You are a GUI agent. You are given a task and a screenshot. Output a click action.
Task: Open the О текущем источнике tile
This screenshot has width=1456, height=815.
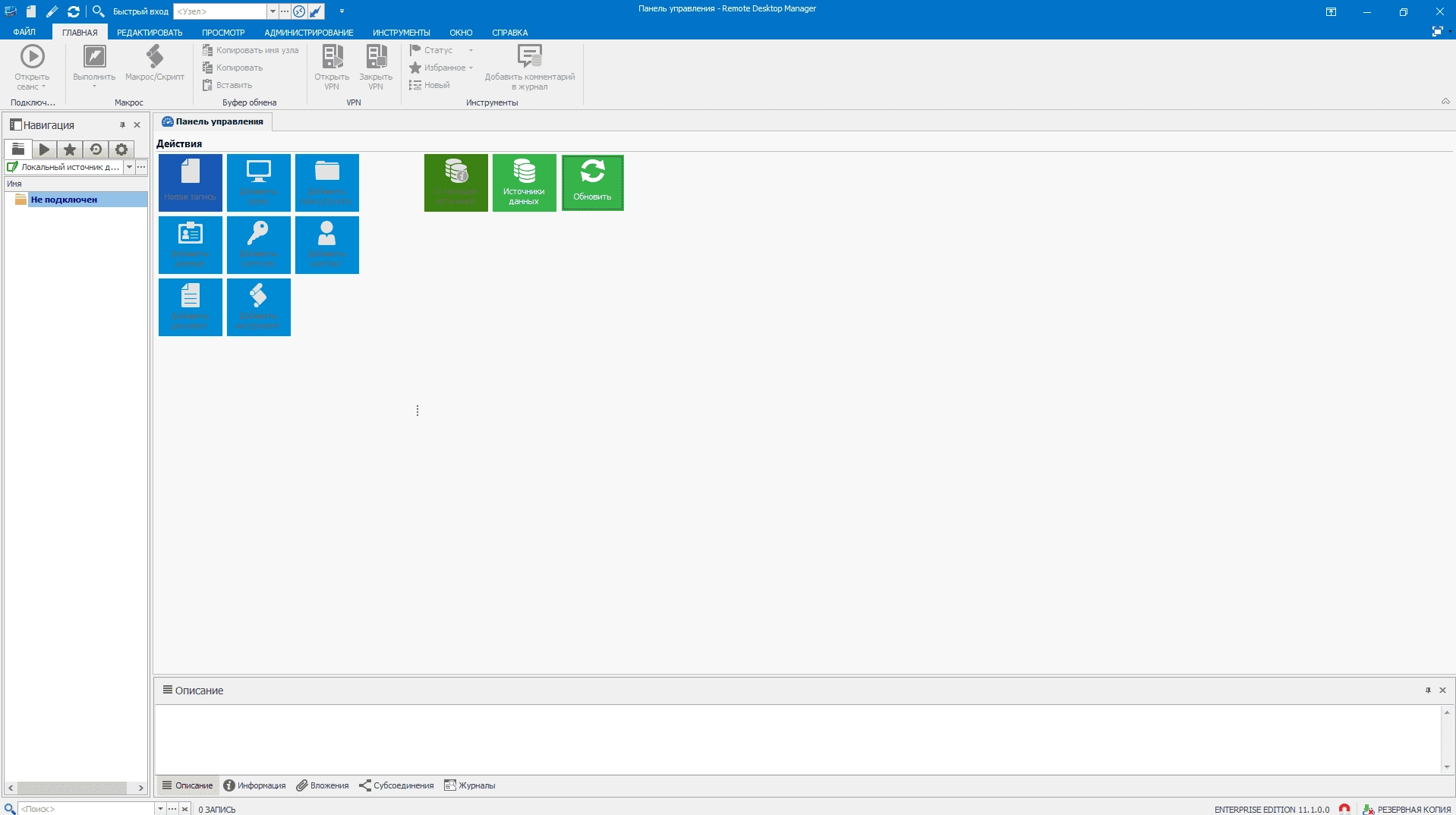[455, 183]
